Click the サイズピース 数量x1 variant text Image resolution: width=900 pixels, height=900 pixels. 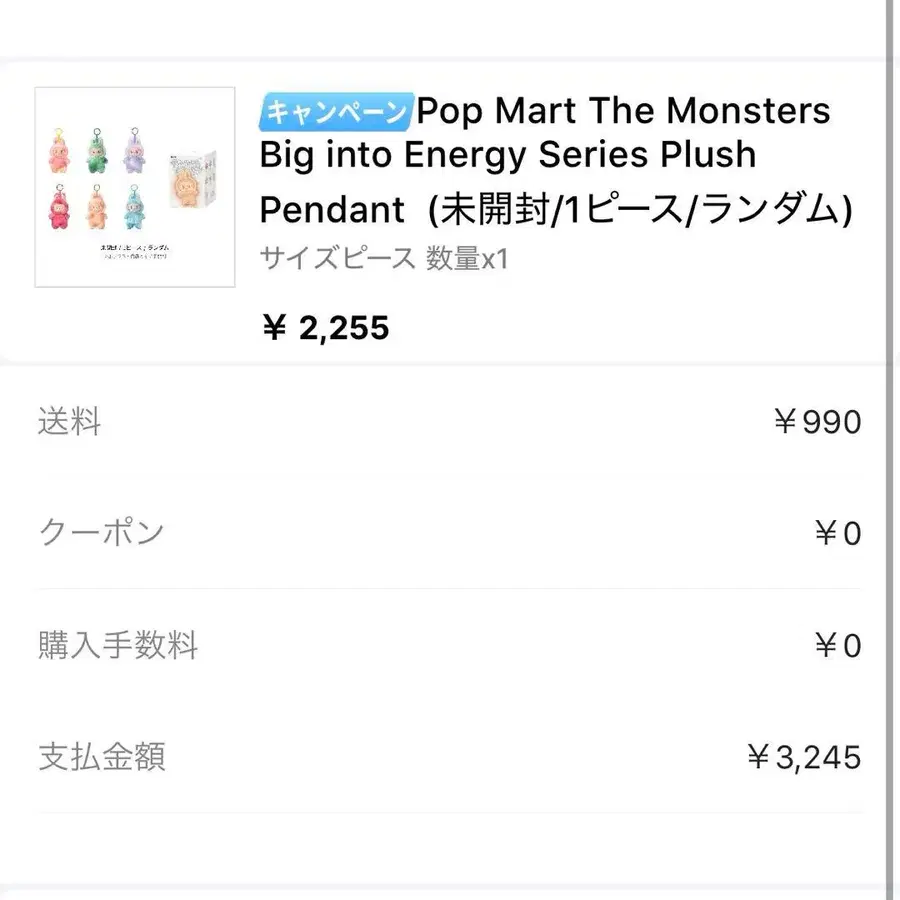(x=384, y=258)
